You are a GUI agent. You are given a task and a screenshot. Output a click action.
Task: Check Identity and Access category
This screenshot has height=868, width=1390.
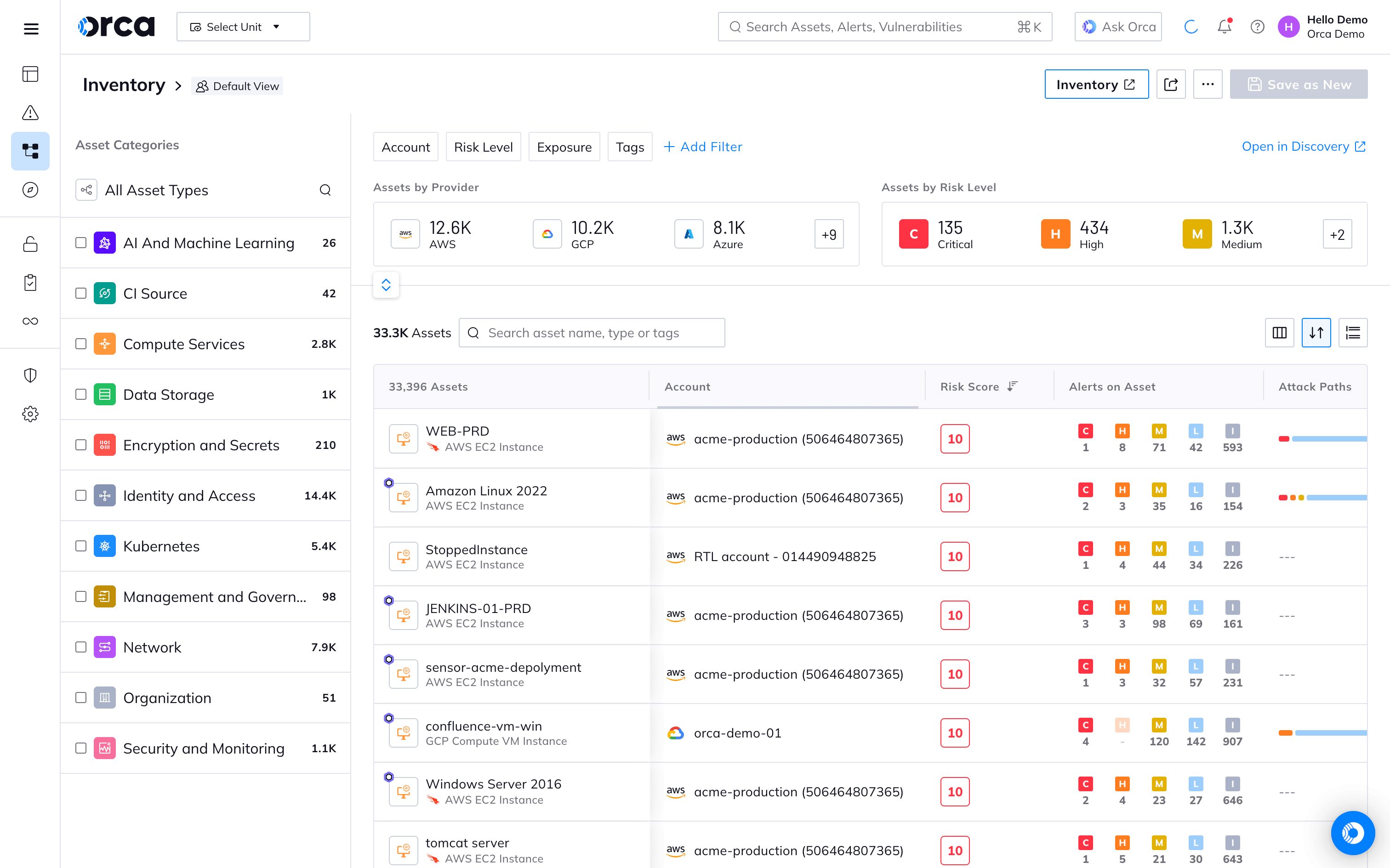(x=81, y=495)
